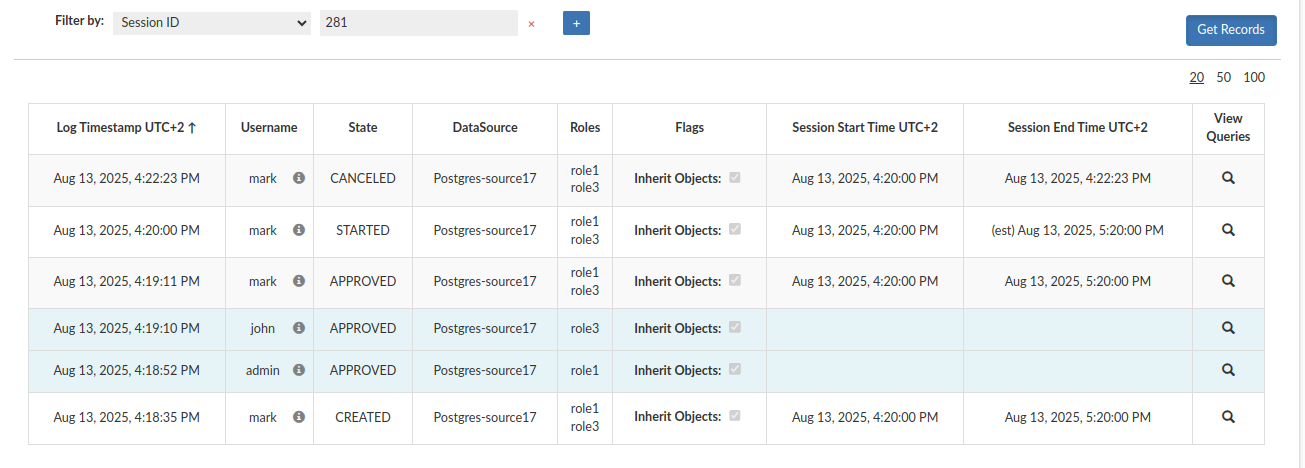Toggle Inherit Objects checkbox in CANCELED row
The height and width of the screenshot is (468, 1305).
(x=735, y=178)
